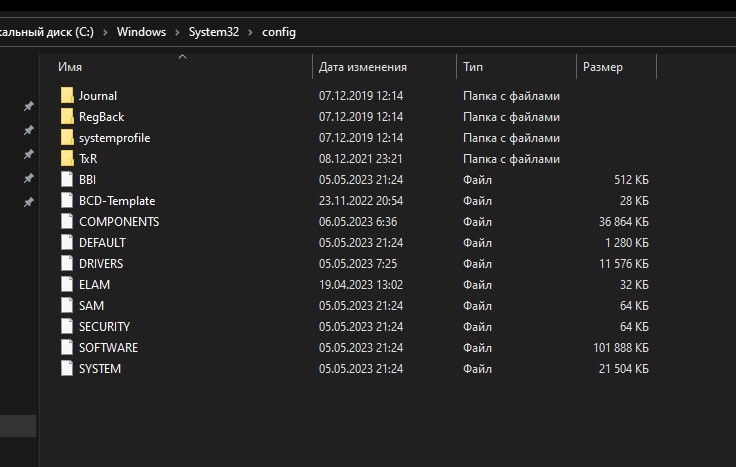Select the SOFTWARE file name
The height and width of the screenshot is (467, 736).
click(x=108, y=348)
